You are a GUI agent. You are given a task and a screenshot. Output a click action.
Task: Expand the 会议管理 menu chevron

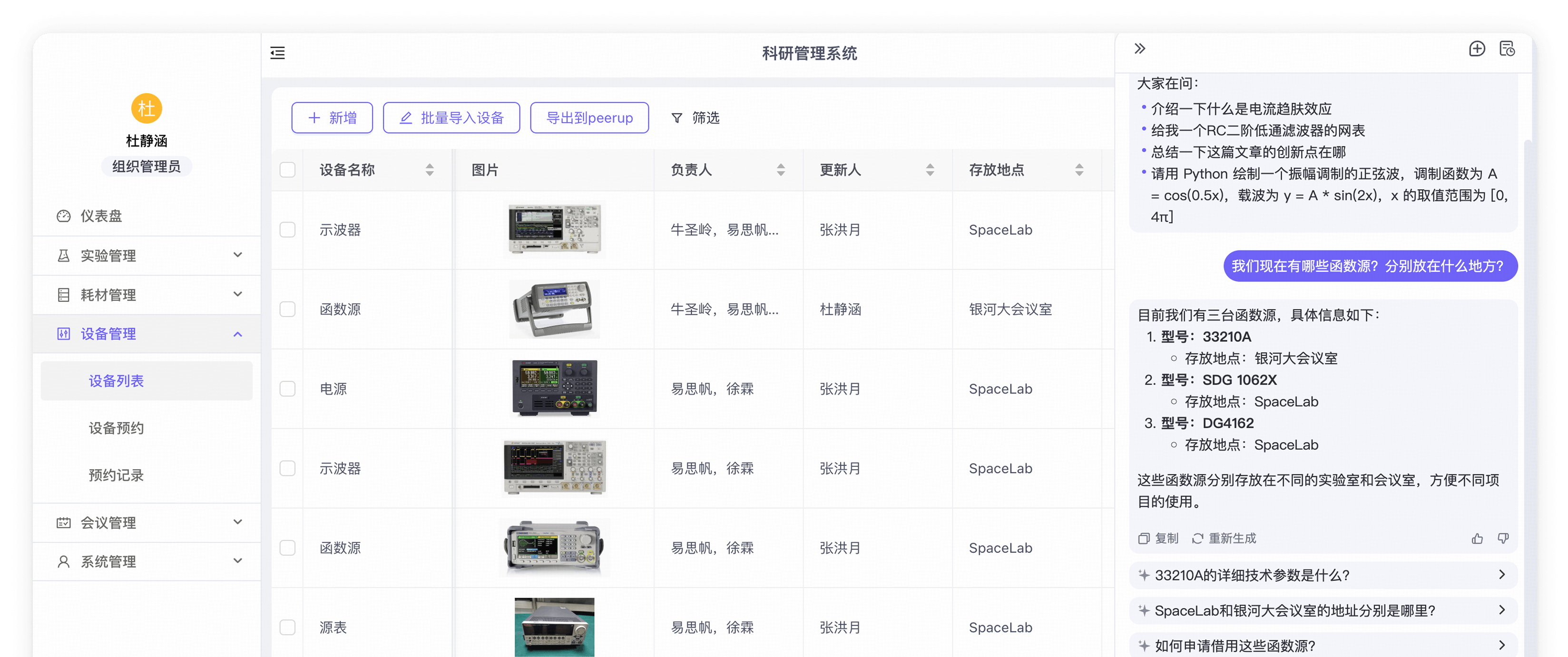pyautogui.click(x=238, y=522)
